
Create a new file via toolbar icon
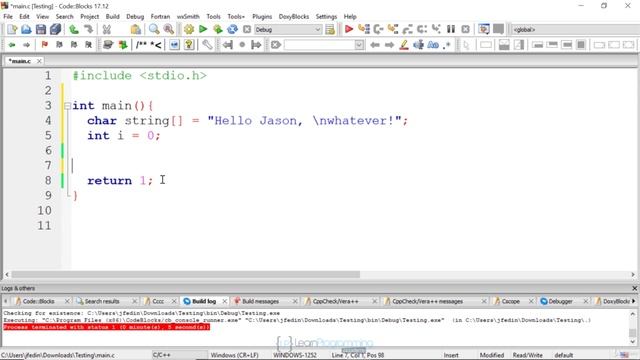coord(12,29)
